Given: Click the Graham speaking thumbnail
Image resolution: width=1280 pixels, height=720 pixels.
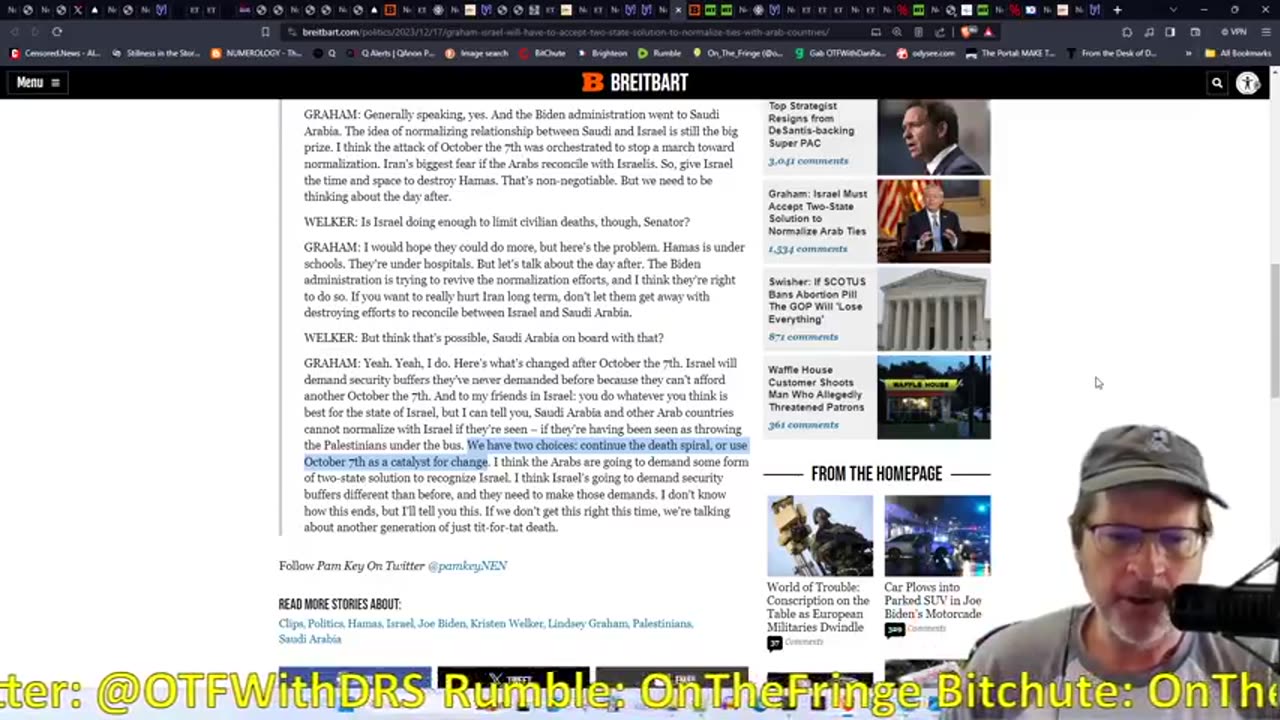Looking at the screenshot, I should coord(933,221).
